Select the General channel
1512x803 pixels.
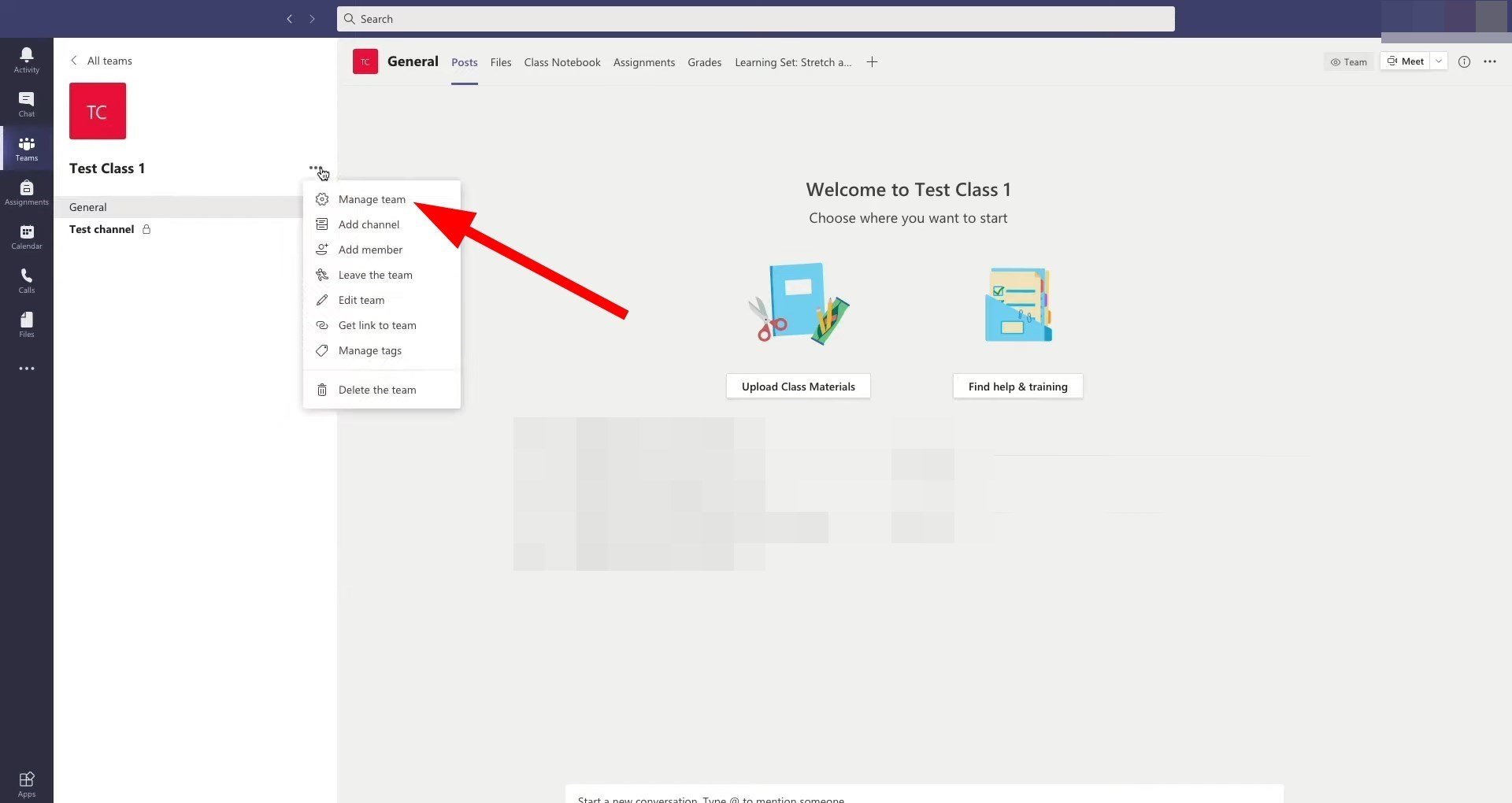click(x=179, y=207)
